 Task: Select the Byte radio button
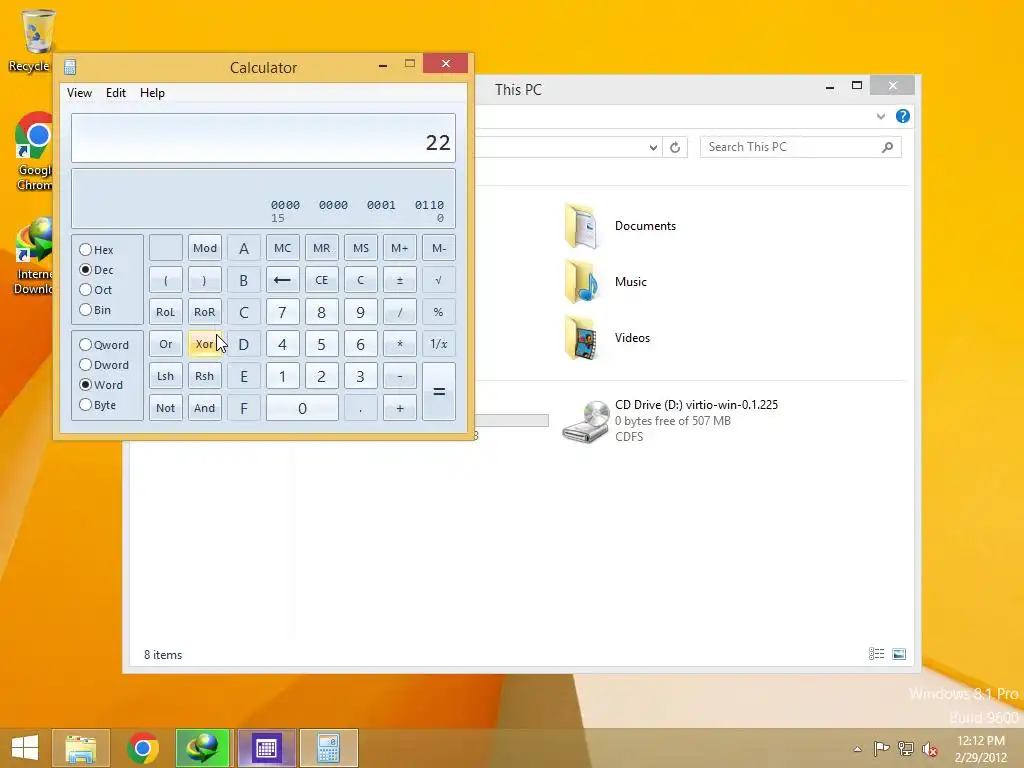[85, 405]
